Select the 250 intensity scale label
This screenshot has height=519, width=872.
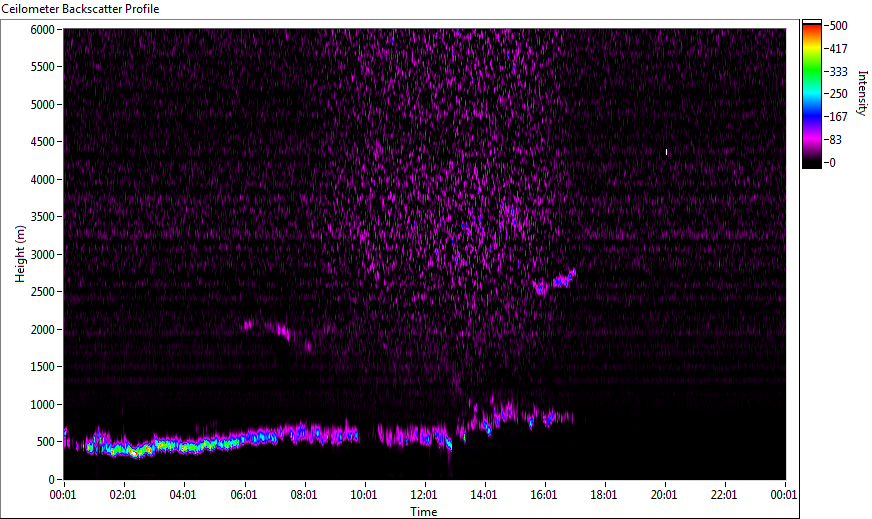(838, 94)
